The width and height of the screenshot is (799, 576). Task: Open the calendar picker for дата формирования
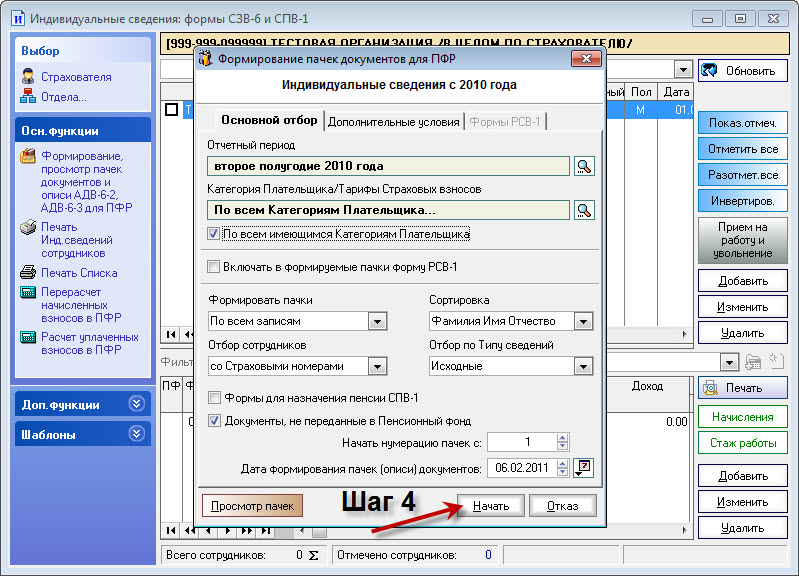tap(585, 467)
